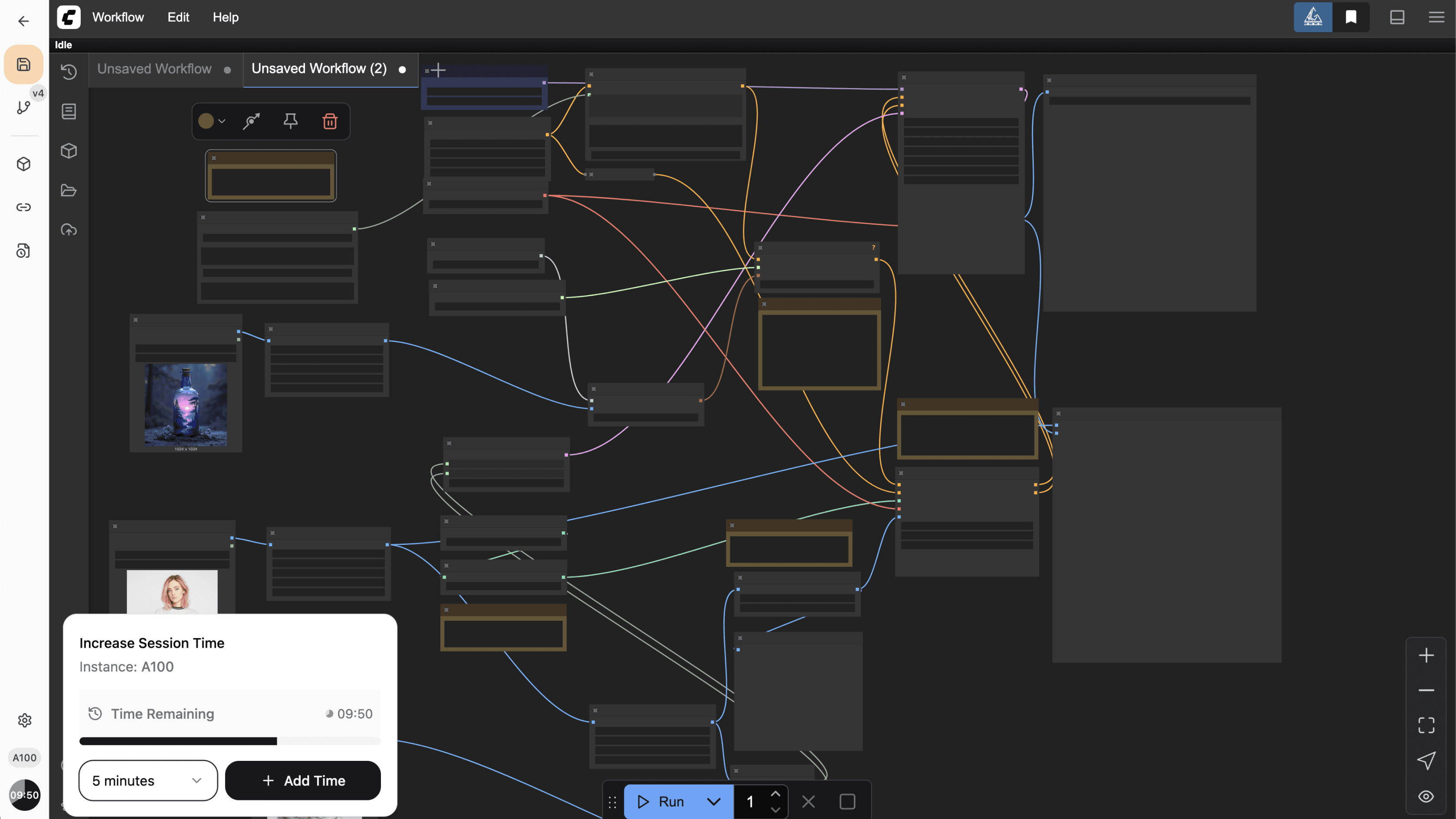The height and width of the screenshot is (819, 1456).
Task: Expand the Run options chevron
Action: 713,802
